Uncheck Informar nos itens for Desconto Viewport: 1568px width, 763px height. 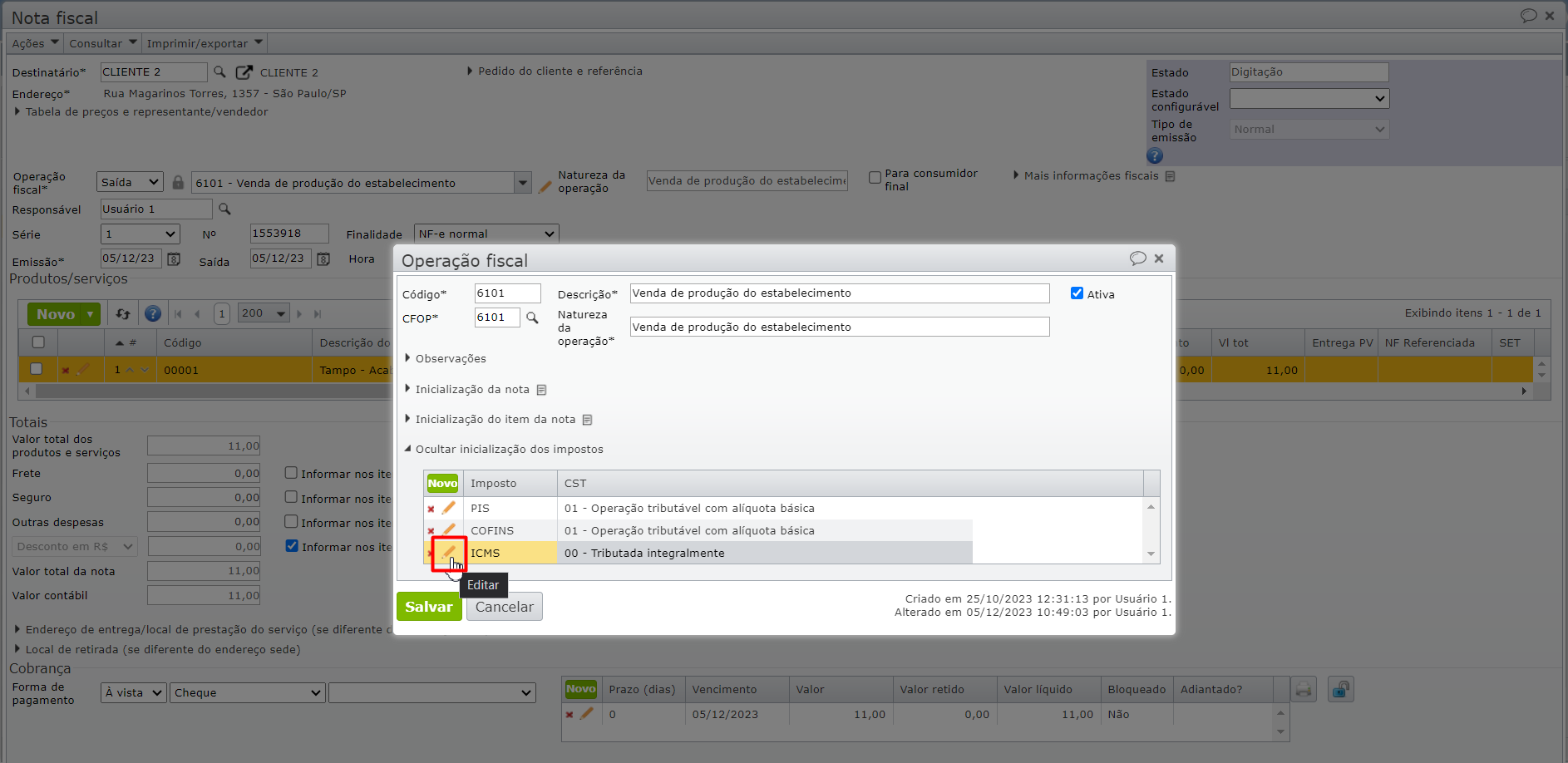[292, 546]
